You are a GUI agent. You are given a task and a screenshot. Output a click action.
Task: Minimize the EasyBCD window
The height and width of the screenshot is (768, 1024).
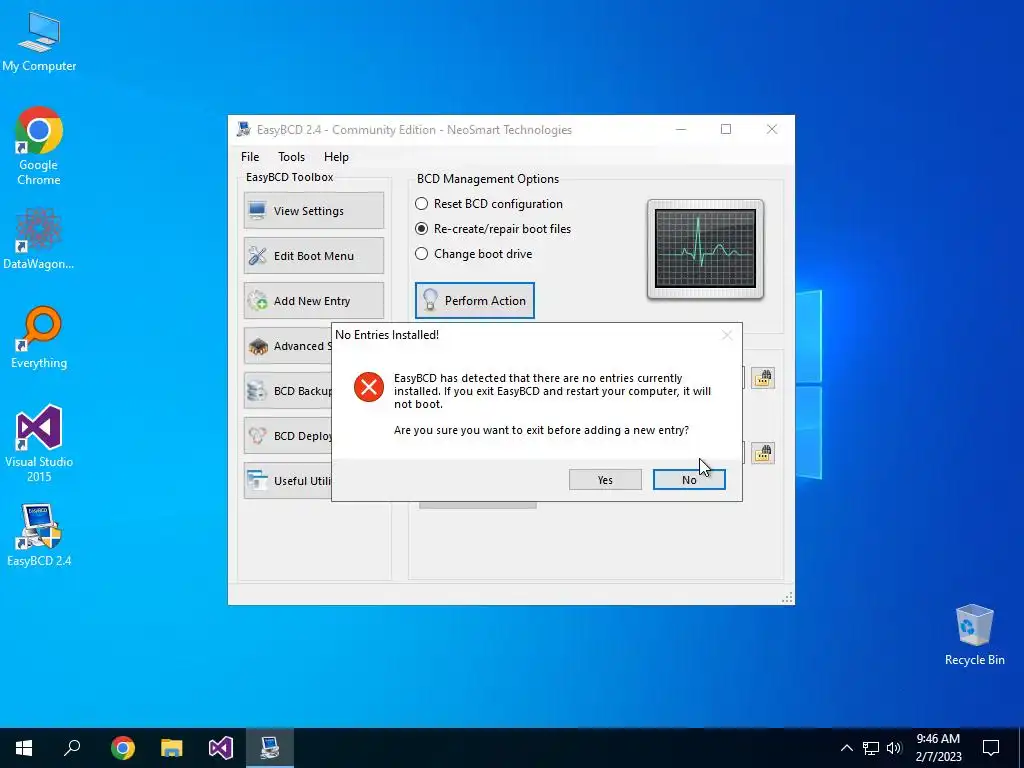click(x=680, y=129)
